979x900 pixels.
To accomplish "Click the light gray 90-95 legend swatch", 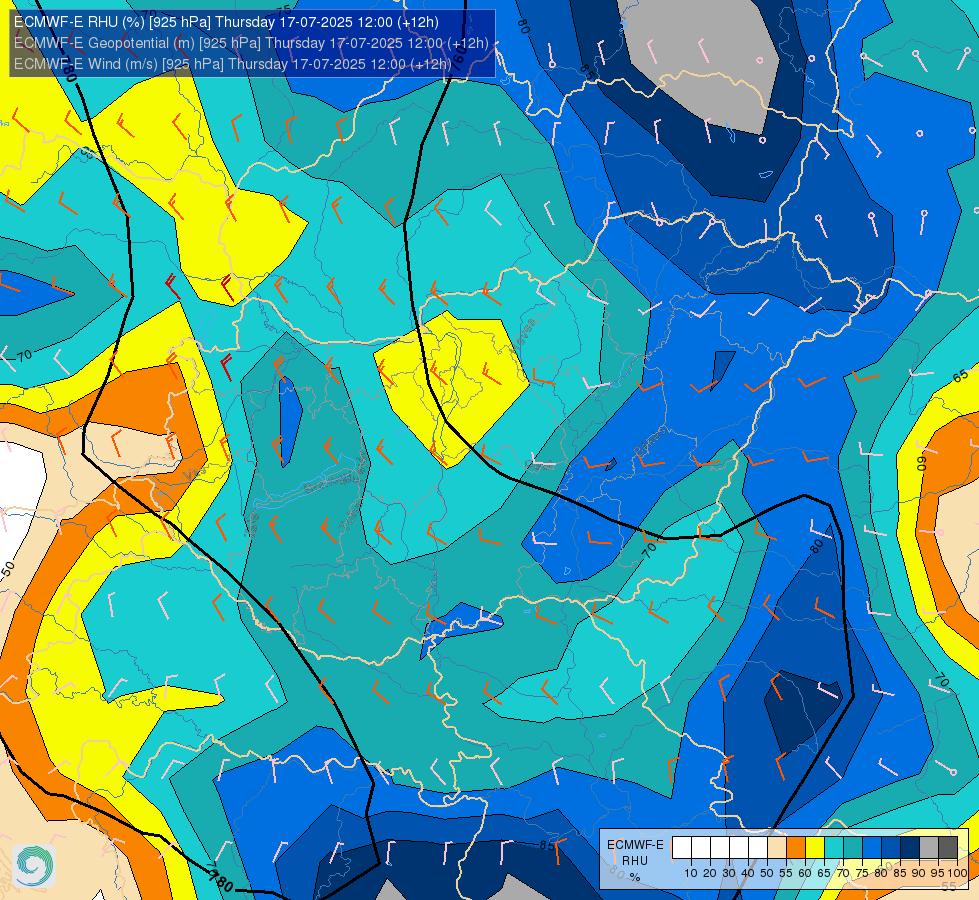I will (929, 848).
